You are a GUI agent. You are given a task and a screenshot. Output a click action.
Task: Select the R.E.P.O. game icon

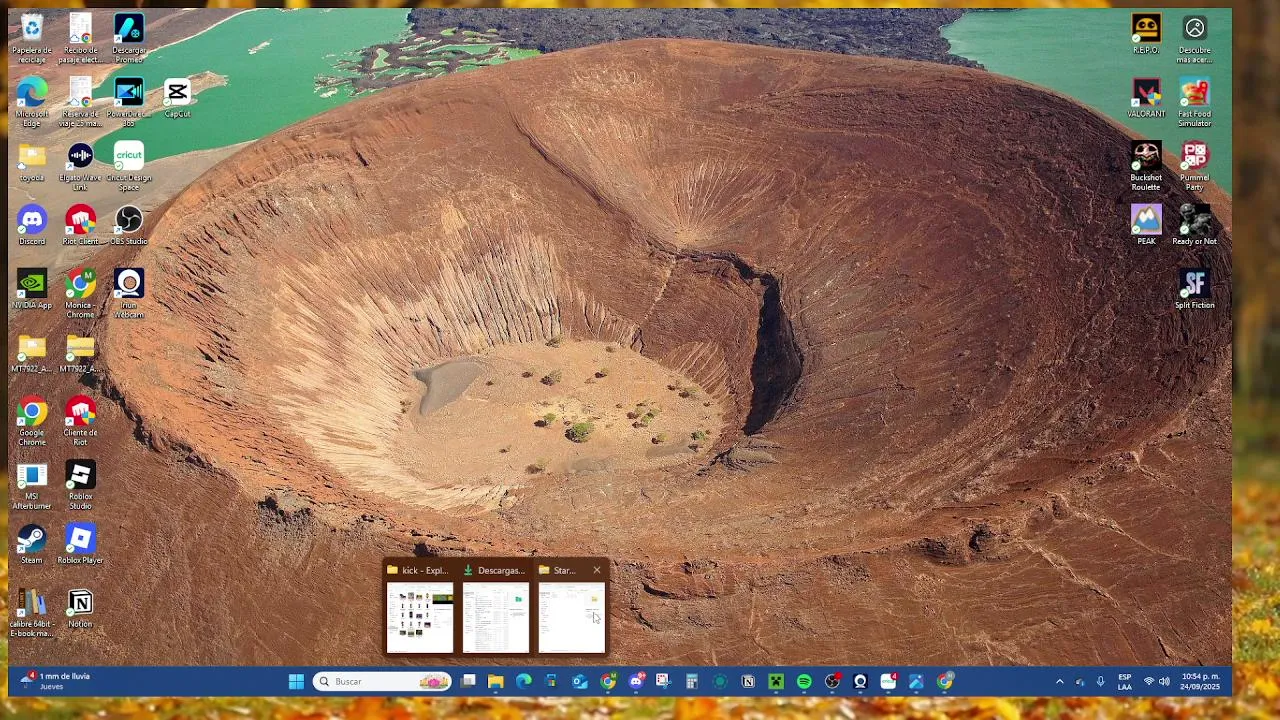pyautogui.click(x=1146, y=35)
